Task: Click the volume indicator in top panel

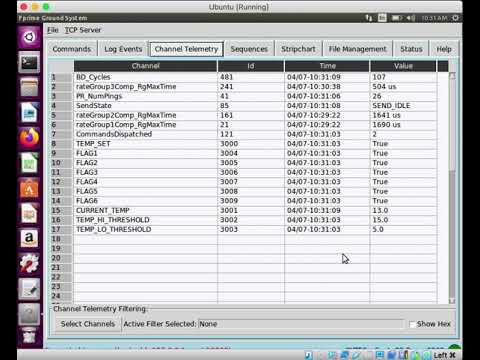Action: (x=410, y=18)
